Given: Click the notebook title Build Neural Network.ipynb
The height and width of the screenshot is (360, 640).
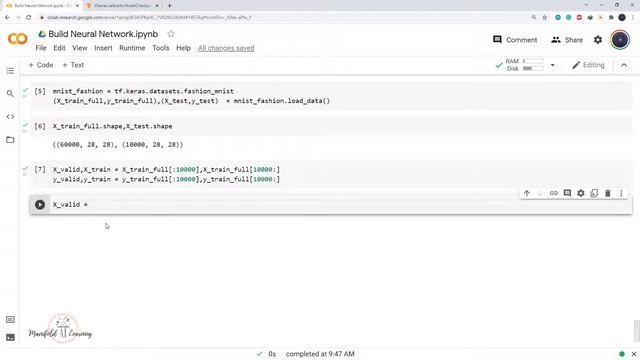Looking at the screenshot, I should pyautogui.click(x=103, y=34).
